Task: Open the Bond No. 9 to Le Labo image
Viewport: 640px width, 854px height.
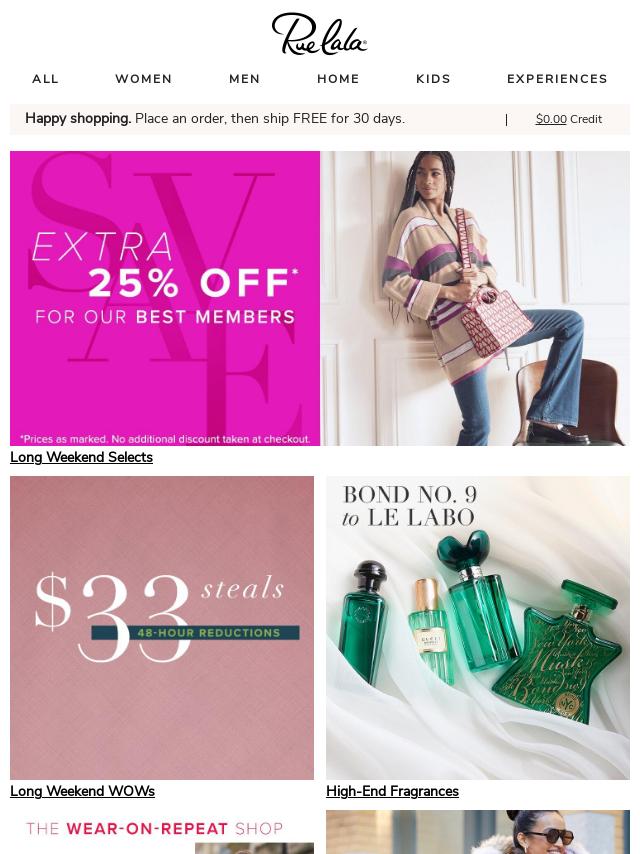Action: tap(478, 627)
